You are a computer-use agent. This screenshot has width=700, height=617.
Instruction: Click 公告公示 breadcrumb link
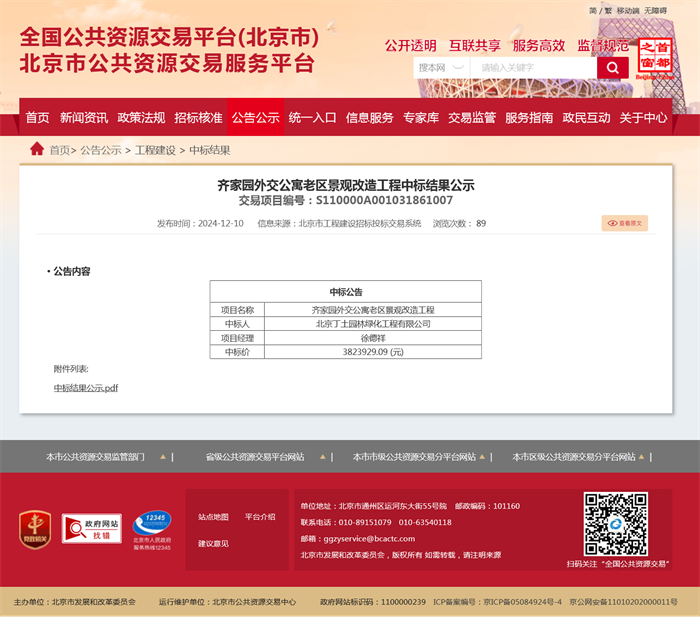pos(101,150)
